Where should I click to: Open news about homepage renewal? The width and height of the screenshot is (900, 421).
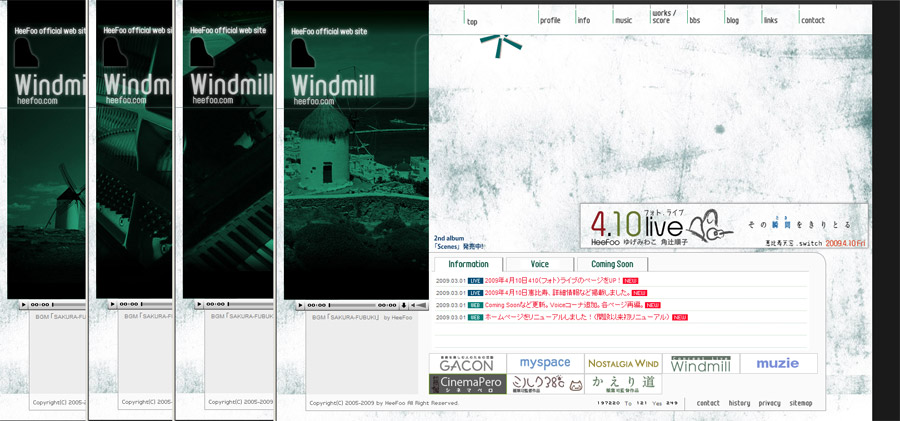578,317
